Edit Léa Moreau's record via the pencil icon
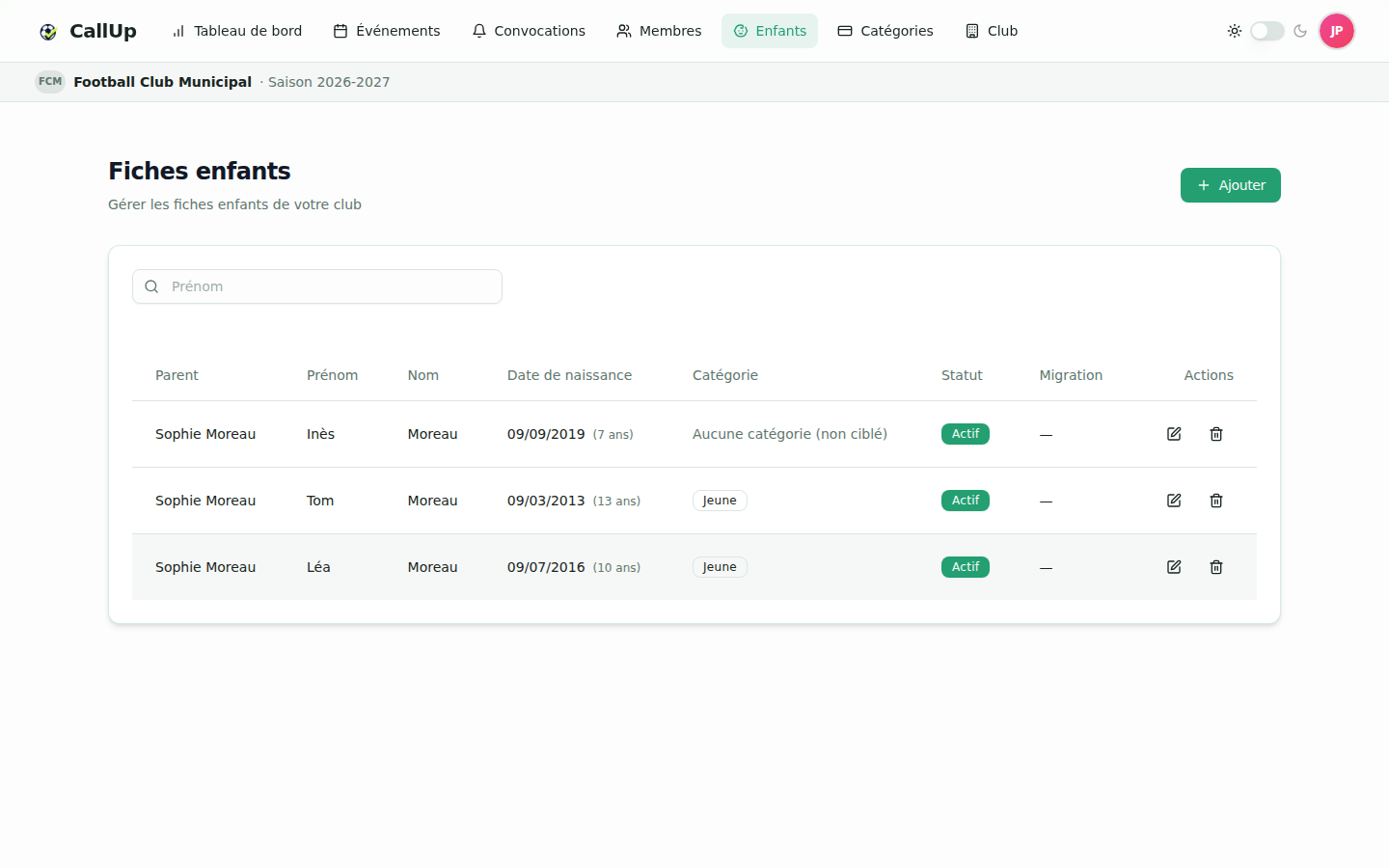The width and height of the screenshot is (1389, 868). pos(1174,567)
